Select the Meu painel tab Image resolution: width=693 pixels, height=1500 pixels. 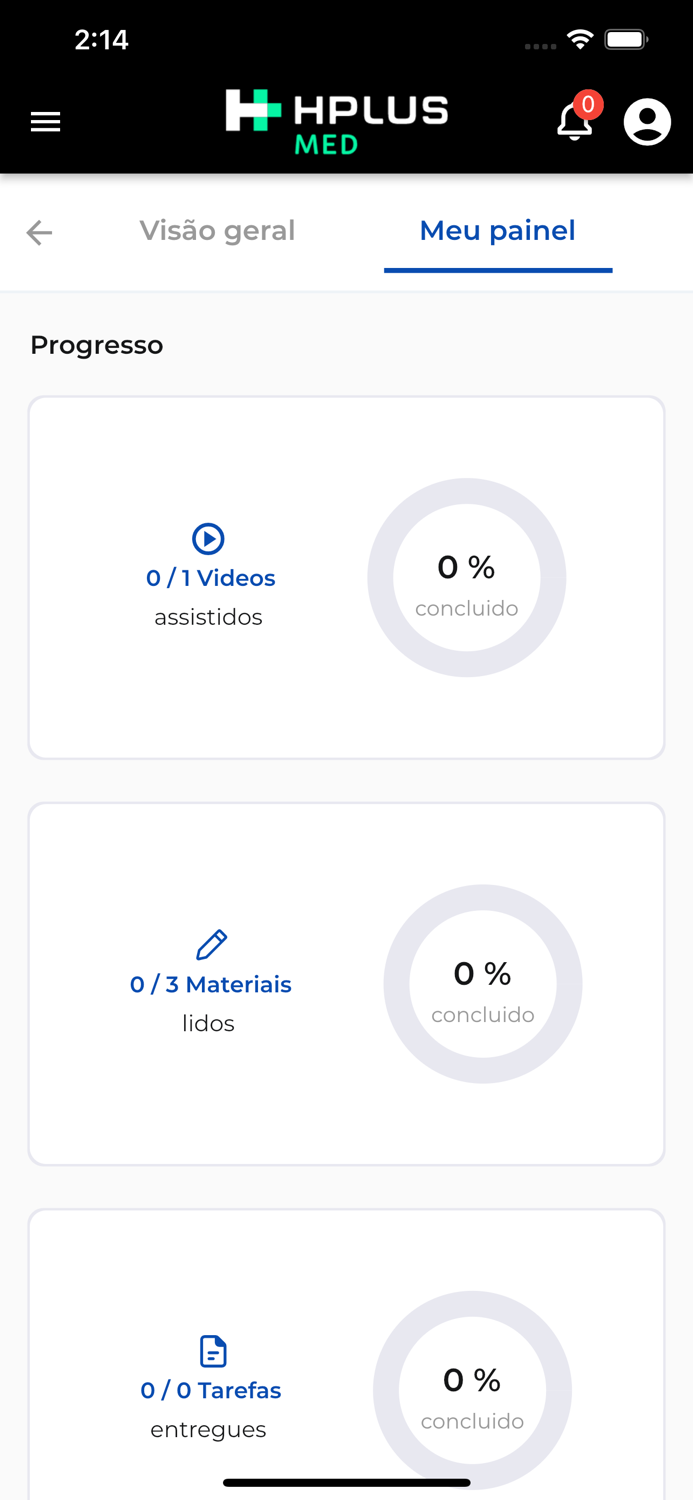click(497, 230)
